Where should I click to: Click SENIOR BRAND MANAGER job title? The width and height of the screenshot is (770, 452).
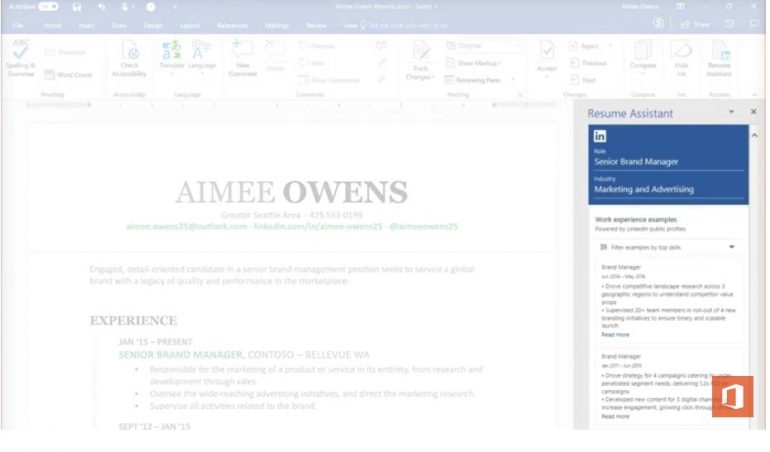pos(181,355)
